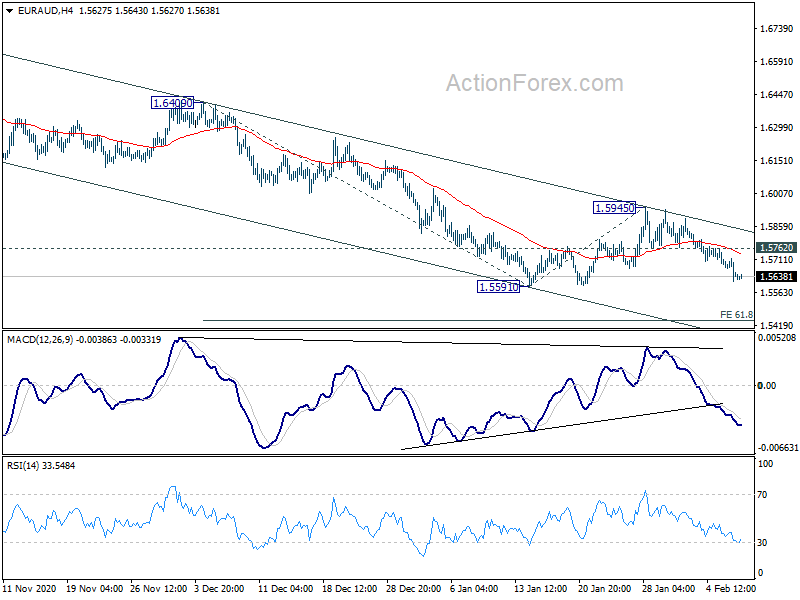Click the chart menu triangle beside EURAUD,H4

(x=10, y=11)
